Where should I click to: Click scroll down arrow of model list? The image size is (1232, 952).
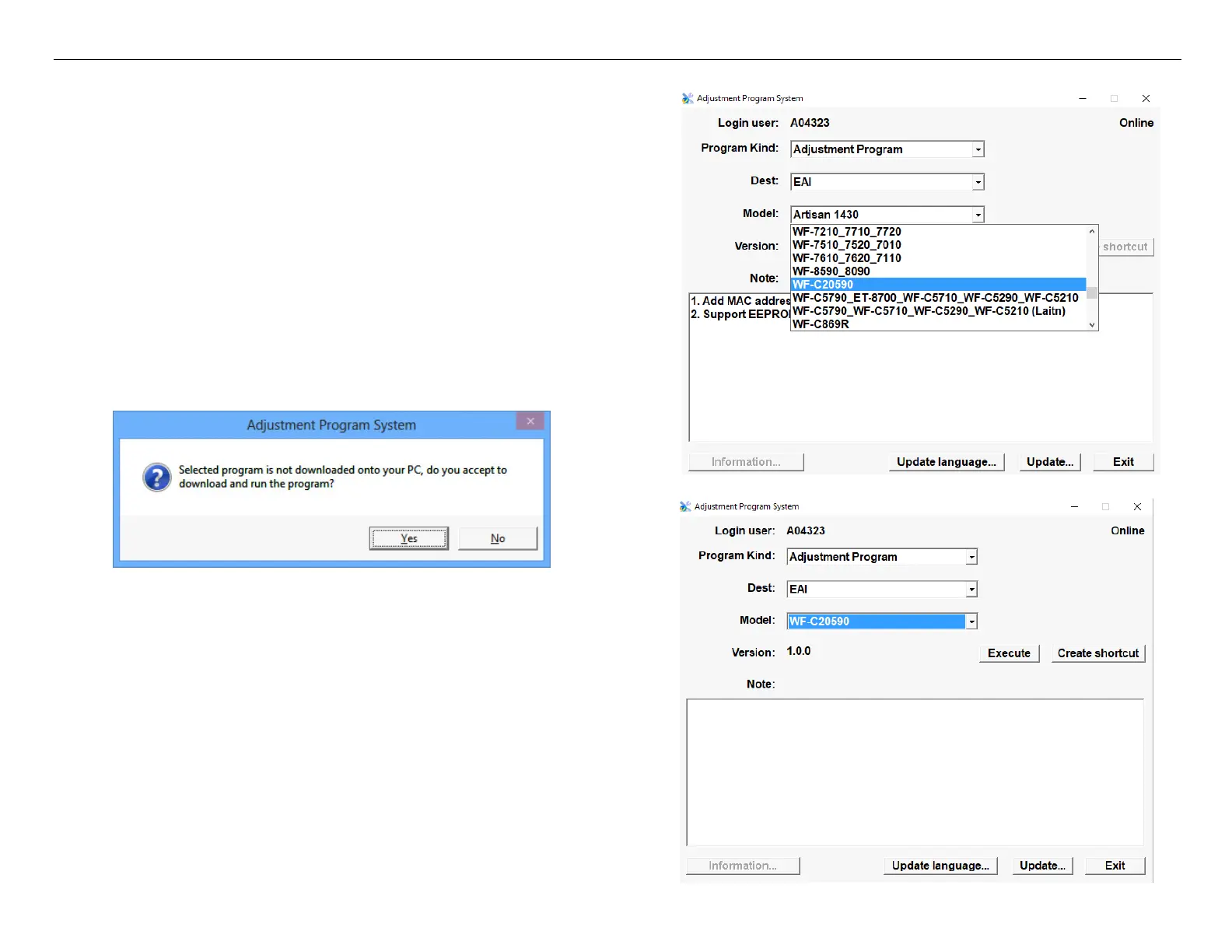click(1092, 324)
